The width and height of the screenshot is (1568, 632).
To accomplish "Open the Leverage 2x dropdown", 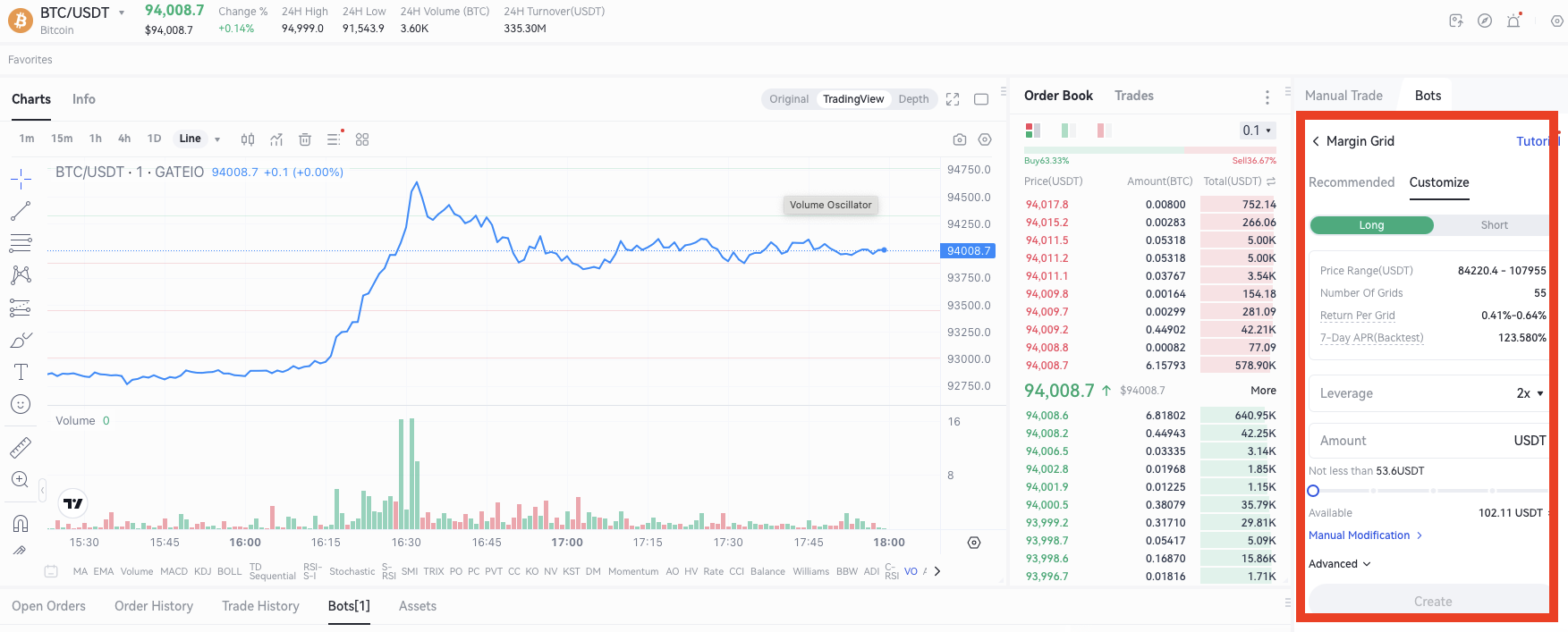I will (x=1530, y=393).
